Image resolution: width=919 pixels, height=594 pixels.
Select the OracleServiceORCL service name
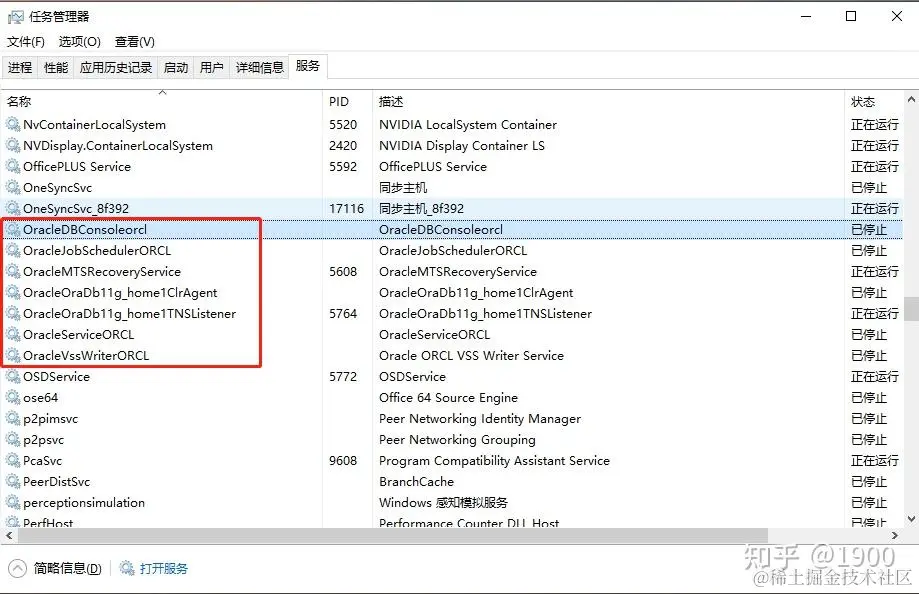79,334
